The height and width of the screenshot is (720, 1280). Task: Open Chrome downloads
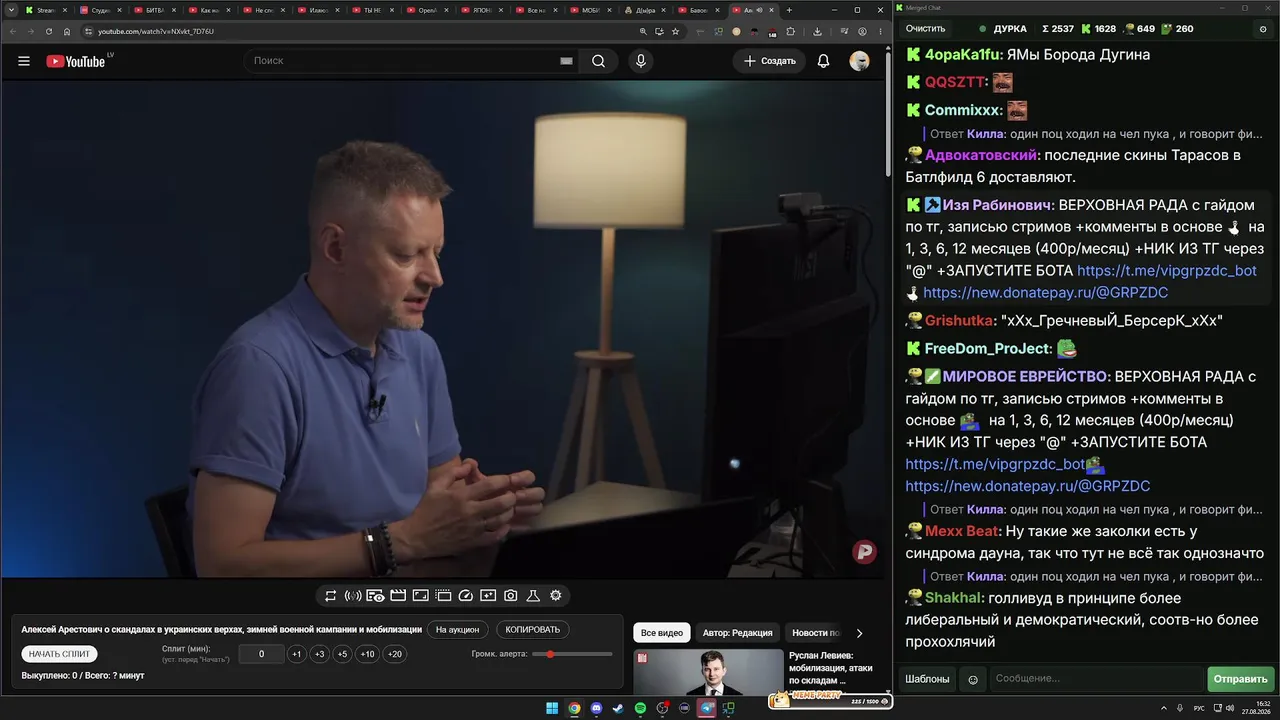pyautogui.click(x=817, y=31)
